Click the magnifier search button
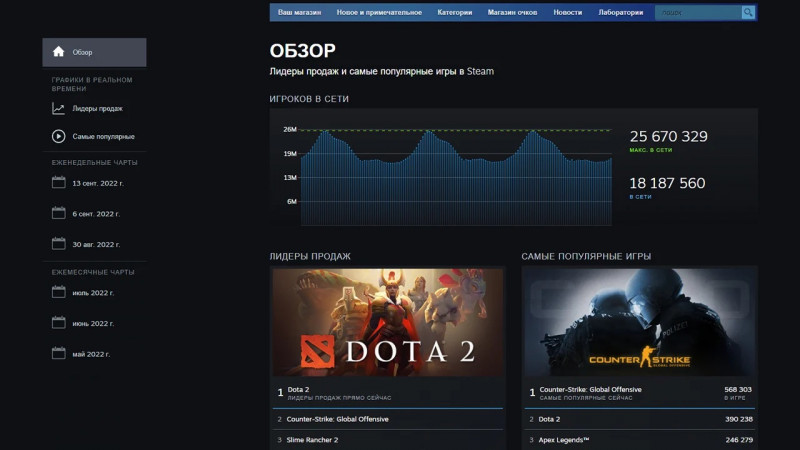 [748, 12]
